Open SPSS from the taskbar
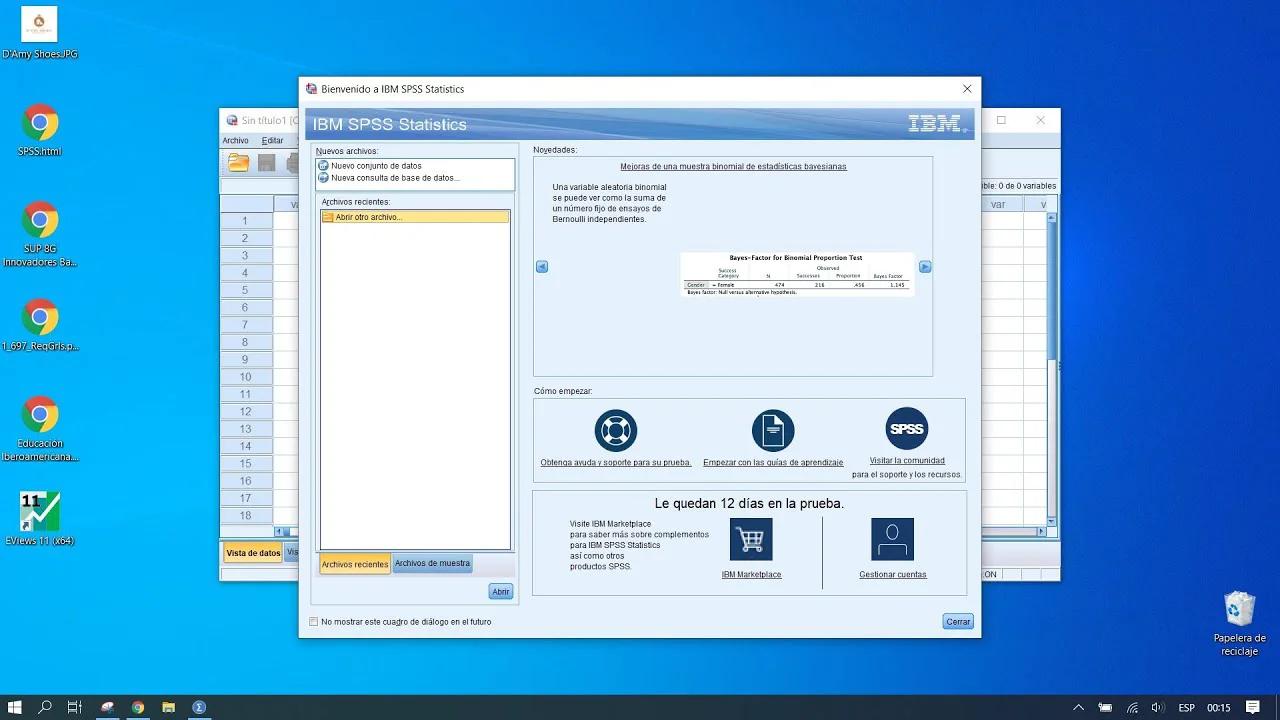 (199, 707)
